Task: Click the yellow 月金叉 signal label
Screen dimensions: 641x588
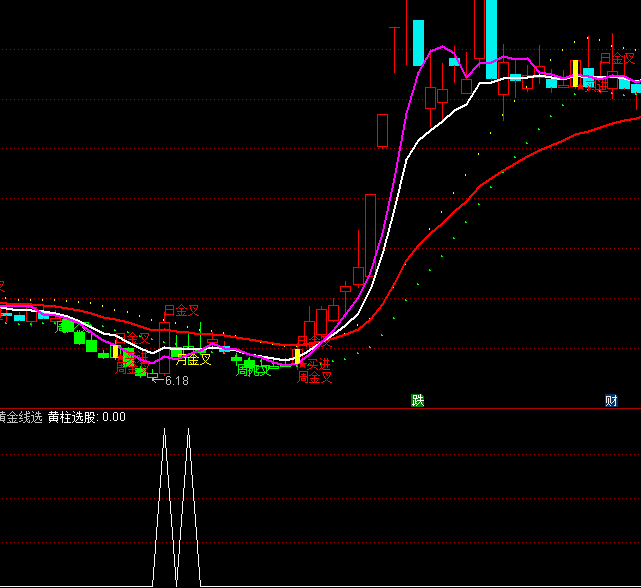Action: (193, 360)
